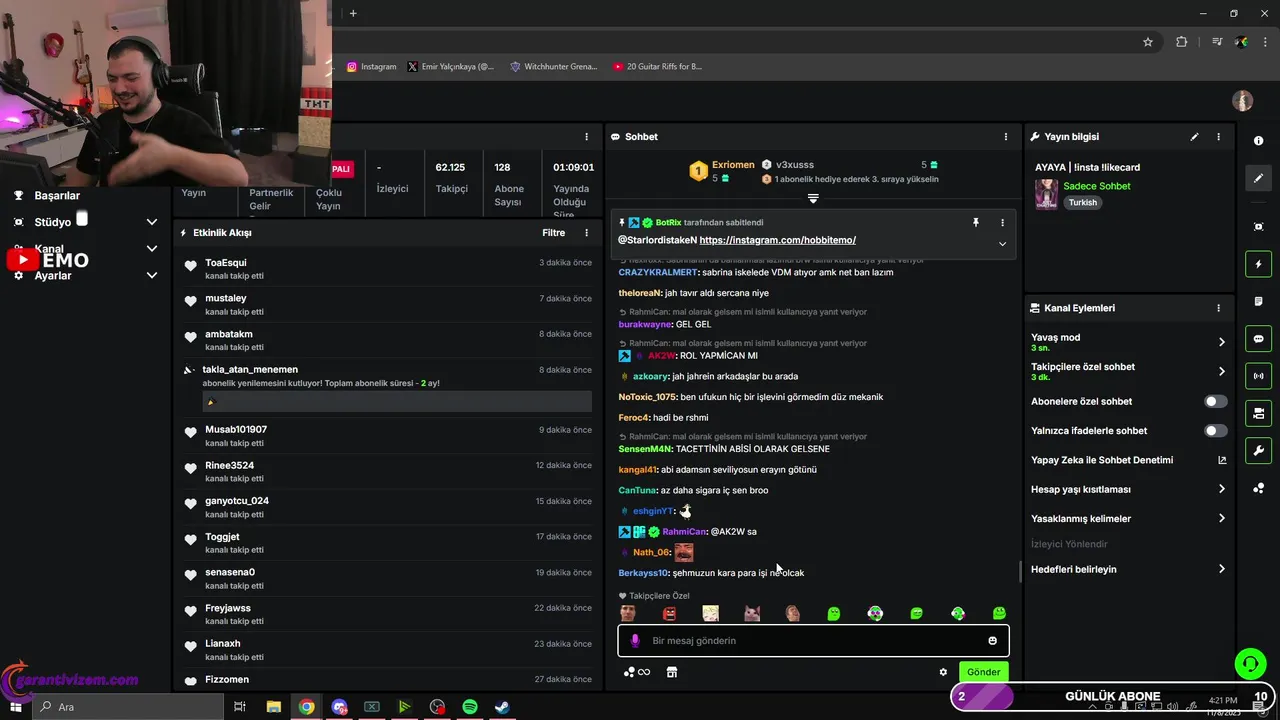Screen dimensions: 1280x720
Task: Toggle the info panel in the right sidebar
Action: coord(1259,141)
